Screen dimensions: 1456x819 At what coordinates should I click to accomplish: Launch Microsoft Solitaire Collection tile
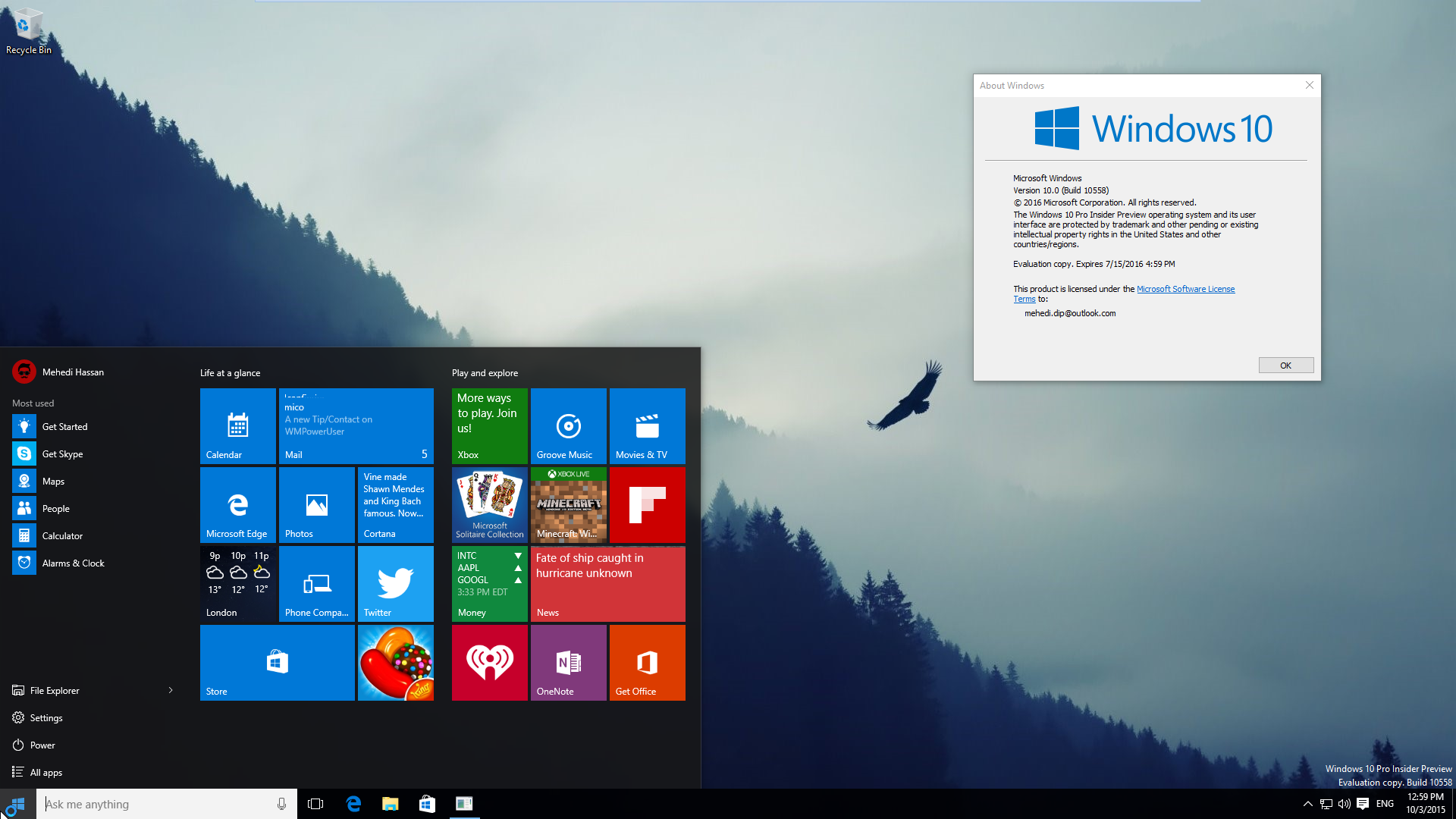pos(489,504)
